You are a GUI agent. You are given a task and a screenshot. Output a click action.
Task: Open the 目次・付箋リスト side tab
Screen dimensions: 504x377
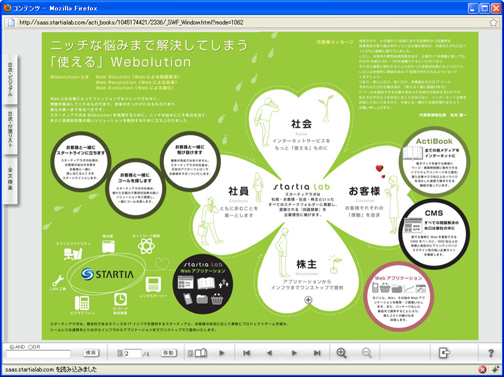coord(10,130)
